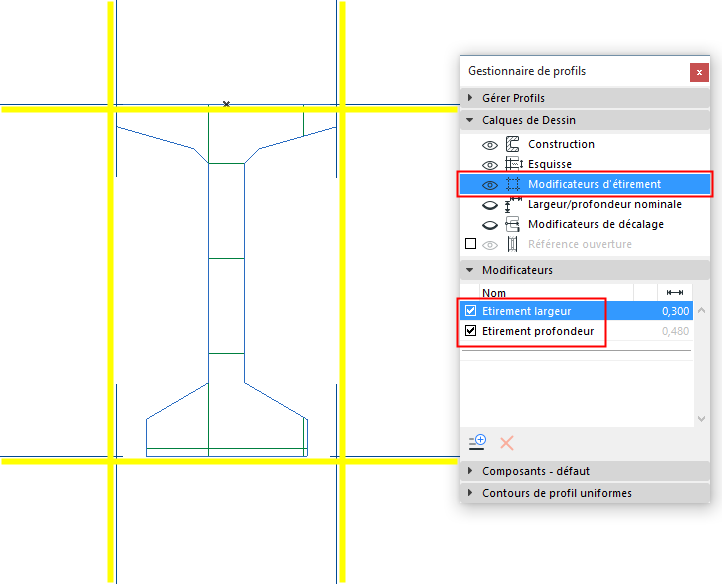Click the Largeur/profondeur nominale layer icon
Image resolution: width=722 pixels, height=584 pixels.
tap(513, 204)
